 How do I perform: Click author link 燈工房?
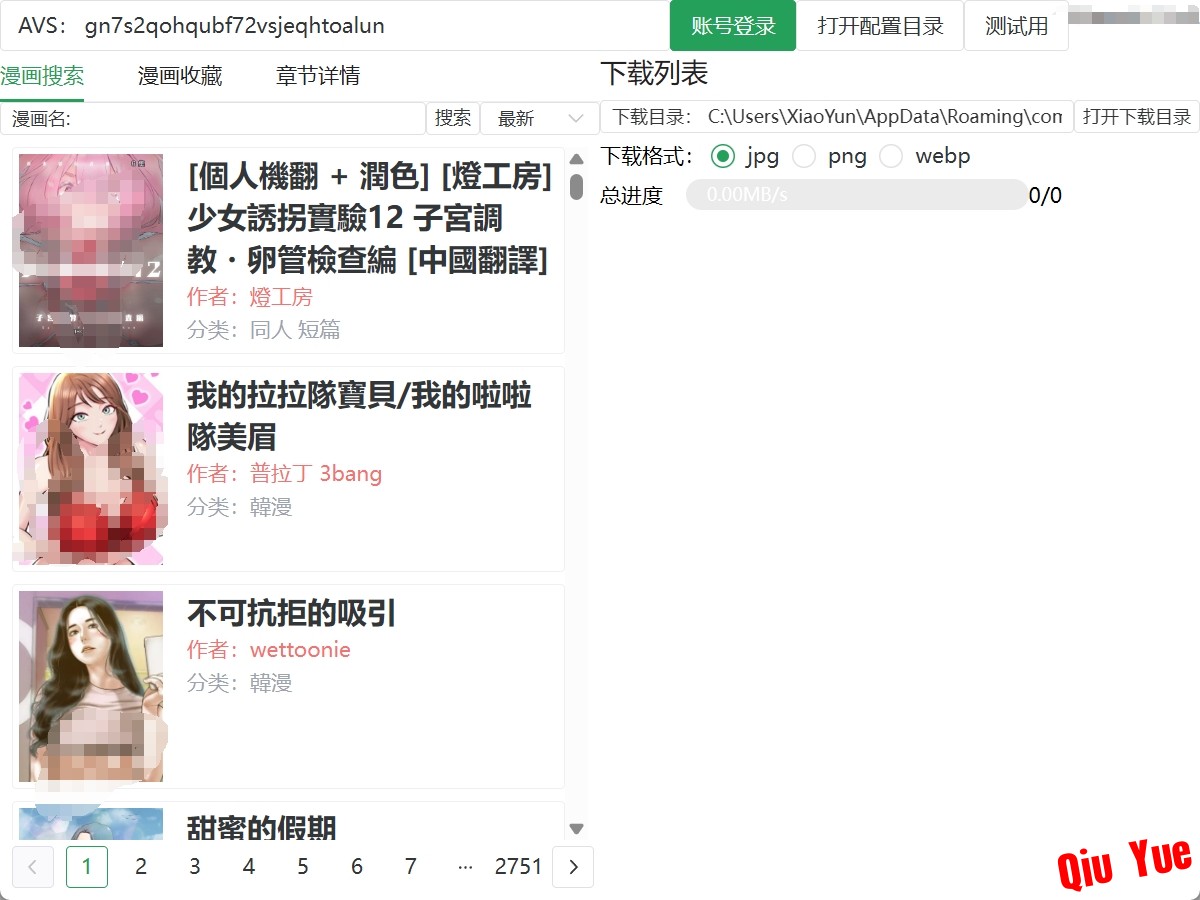pos(281,297)
